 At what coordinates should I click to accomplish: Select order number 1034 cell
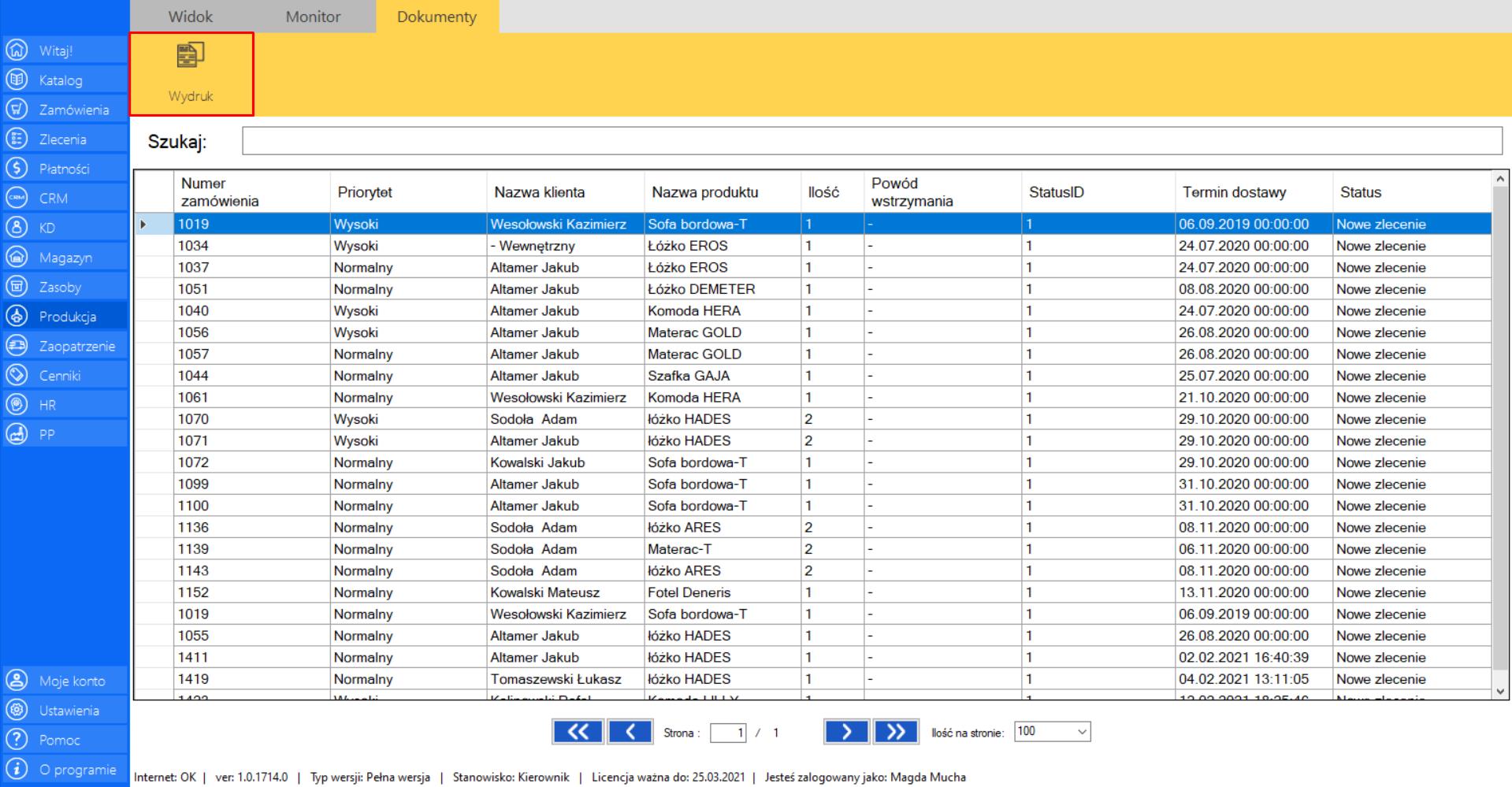[x=251, y=246]
